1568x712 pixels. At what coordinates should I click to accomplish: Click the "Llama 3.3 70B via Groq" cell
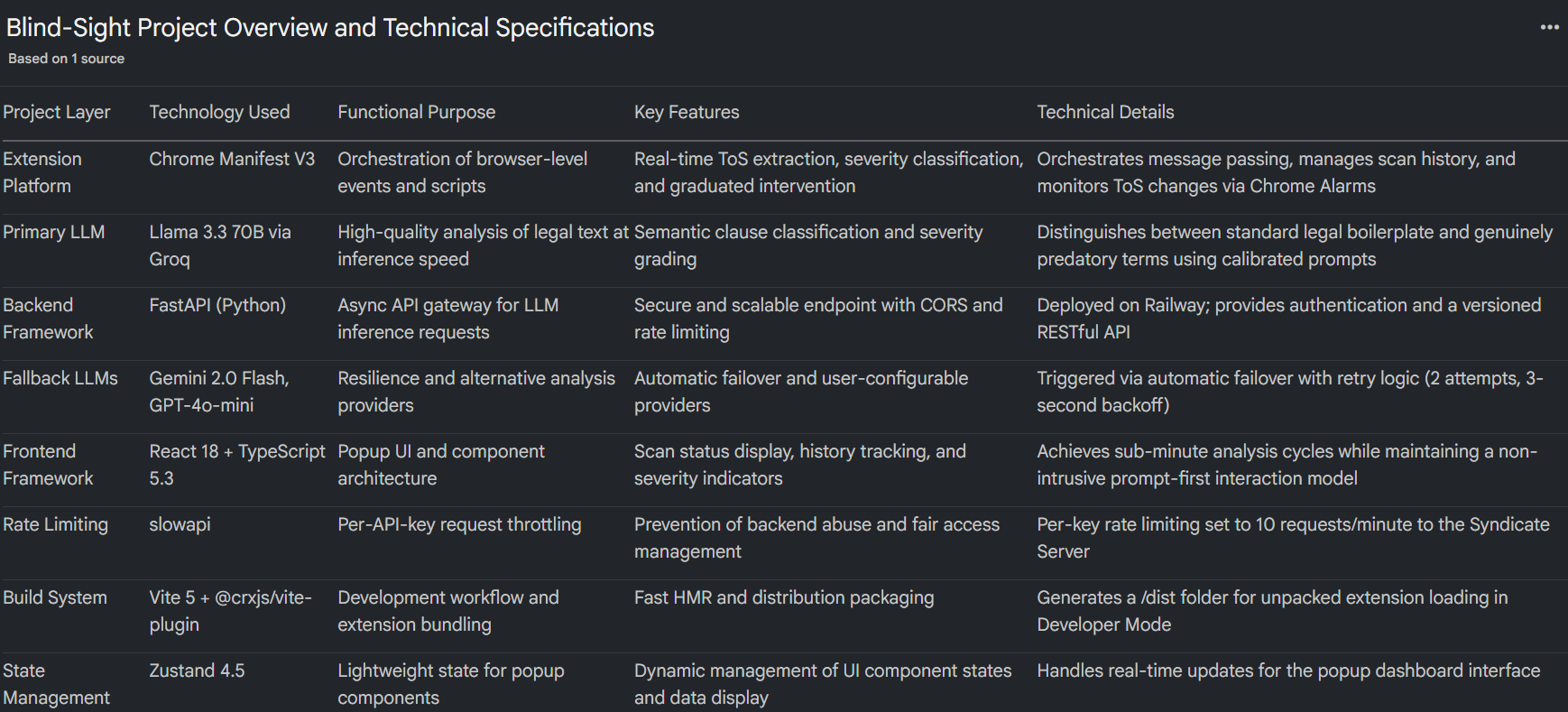[219, 245]
